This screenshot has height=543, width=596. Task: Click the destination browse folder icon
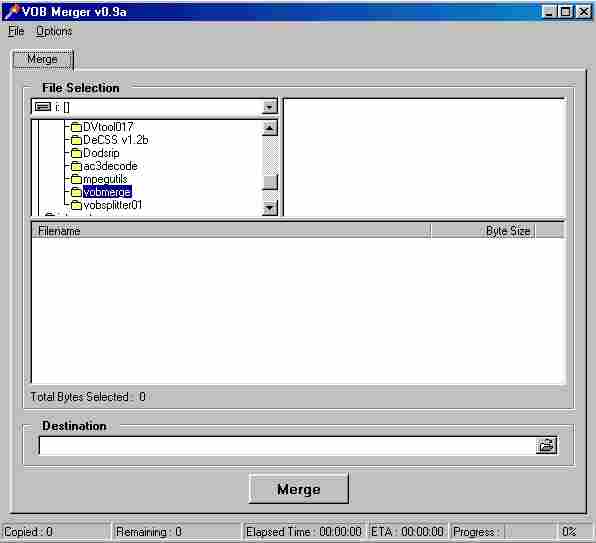[x=546, y=445]
